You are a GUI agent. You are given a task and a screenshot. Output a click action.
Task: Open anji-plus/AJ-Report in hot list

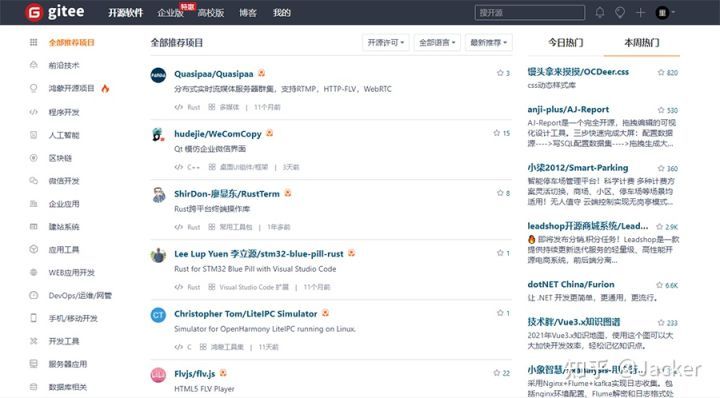(568, 109)
